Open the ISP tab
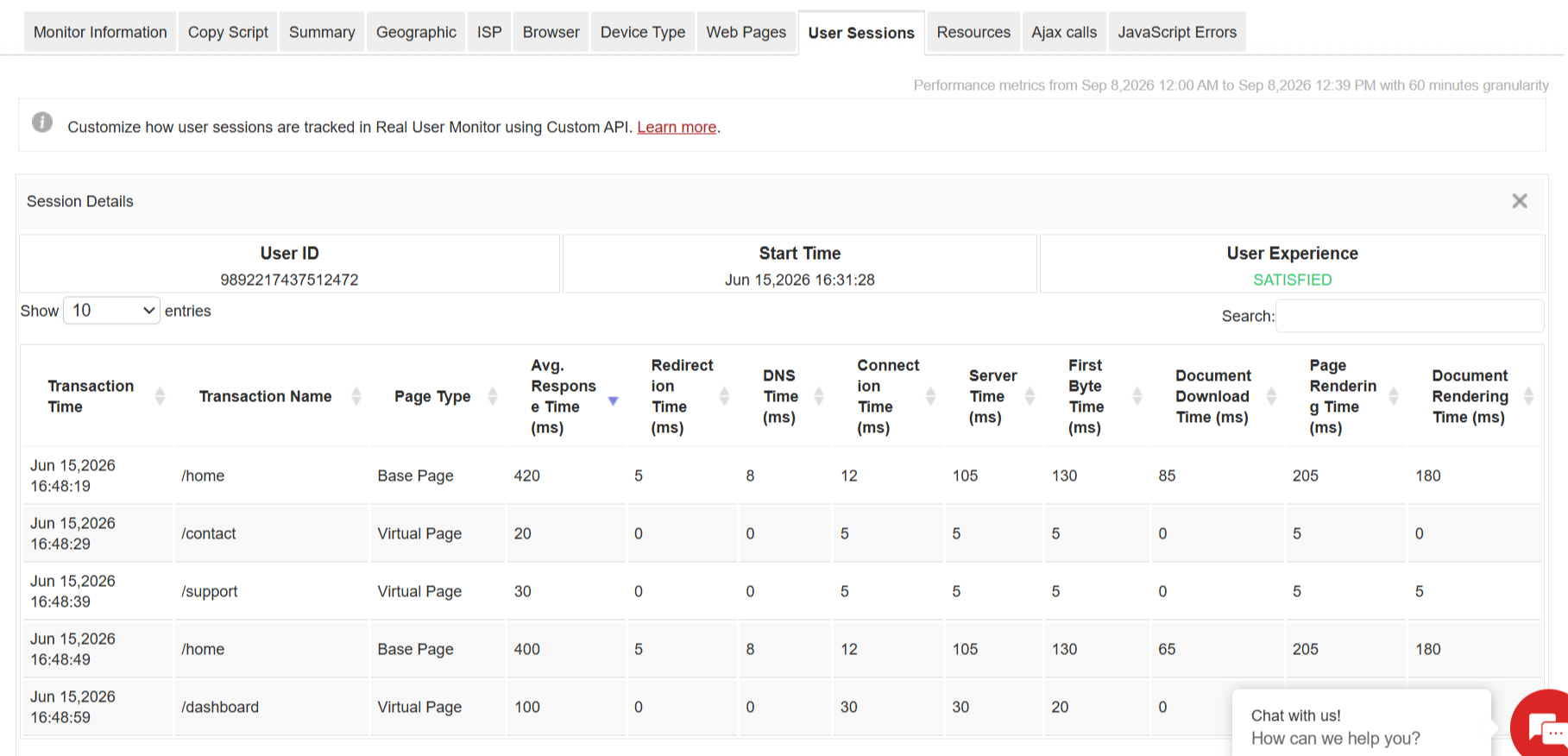 point(489,33)
